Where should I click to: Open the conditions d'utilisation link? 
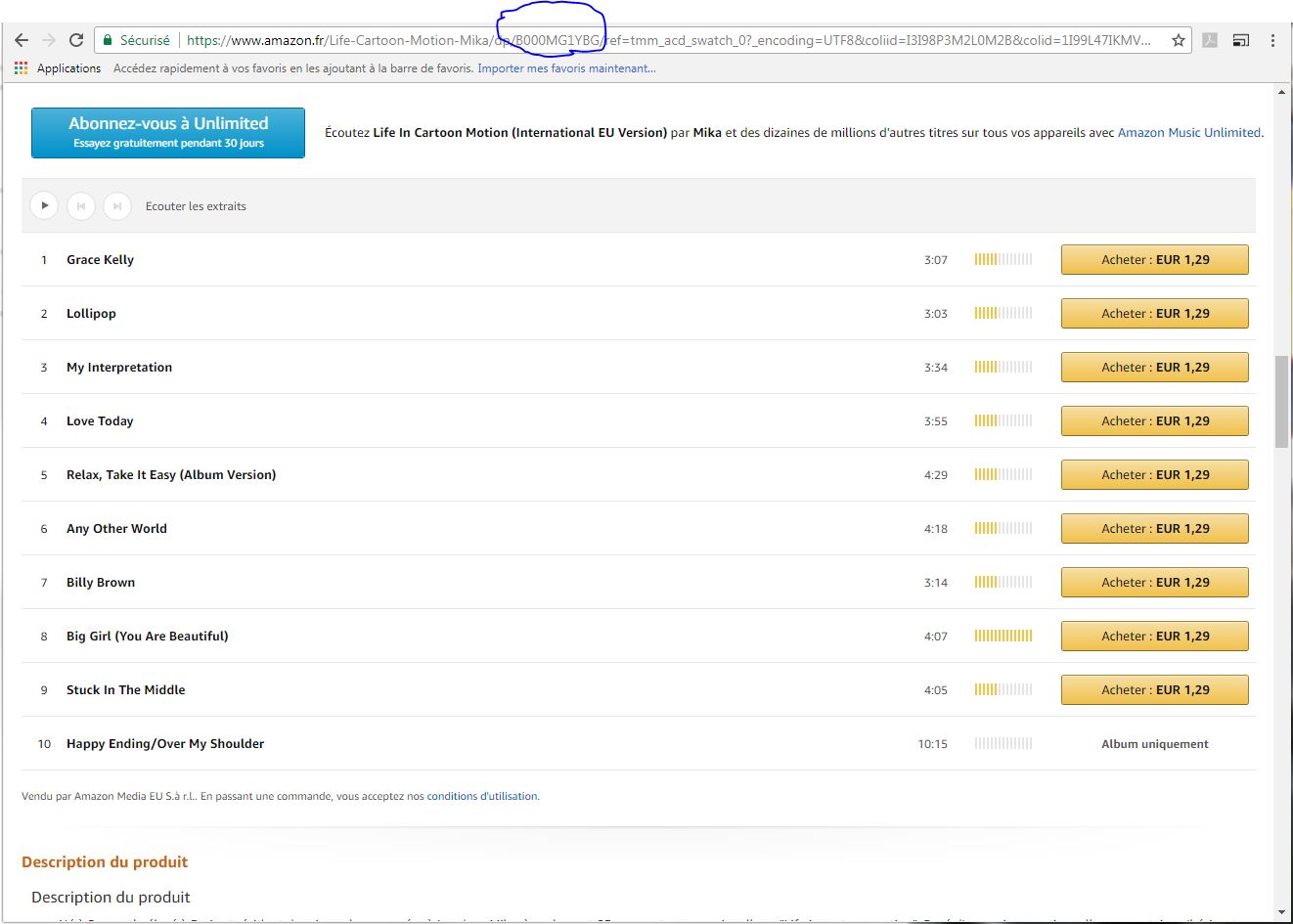(x=482, y=796)
